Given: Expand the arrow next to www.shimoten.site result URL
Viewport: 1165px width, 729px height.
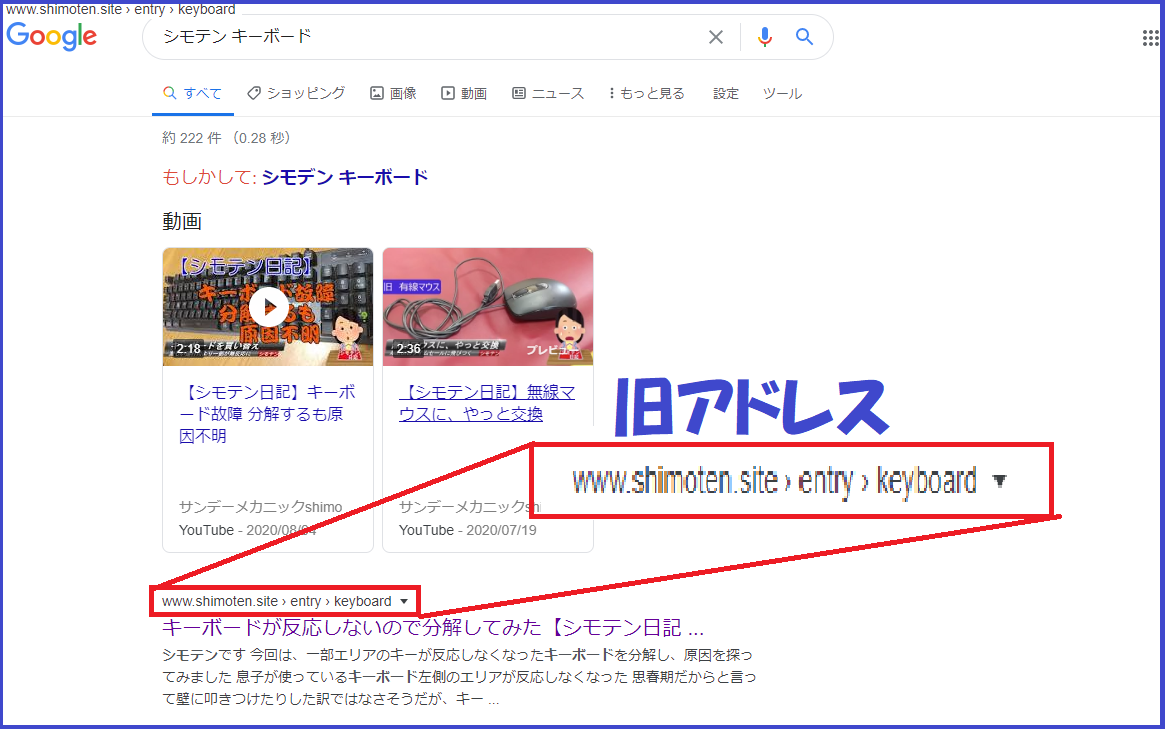Looking at the screenshot, I should pos(403,601).
